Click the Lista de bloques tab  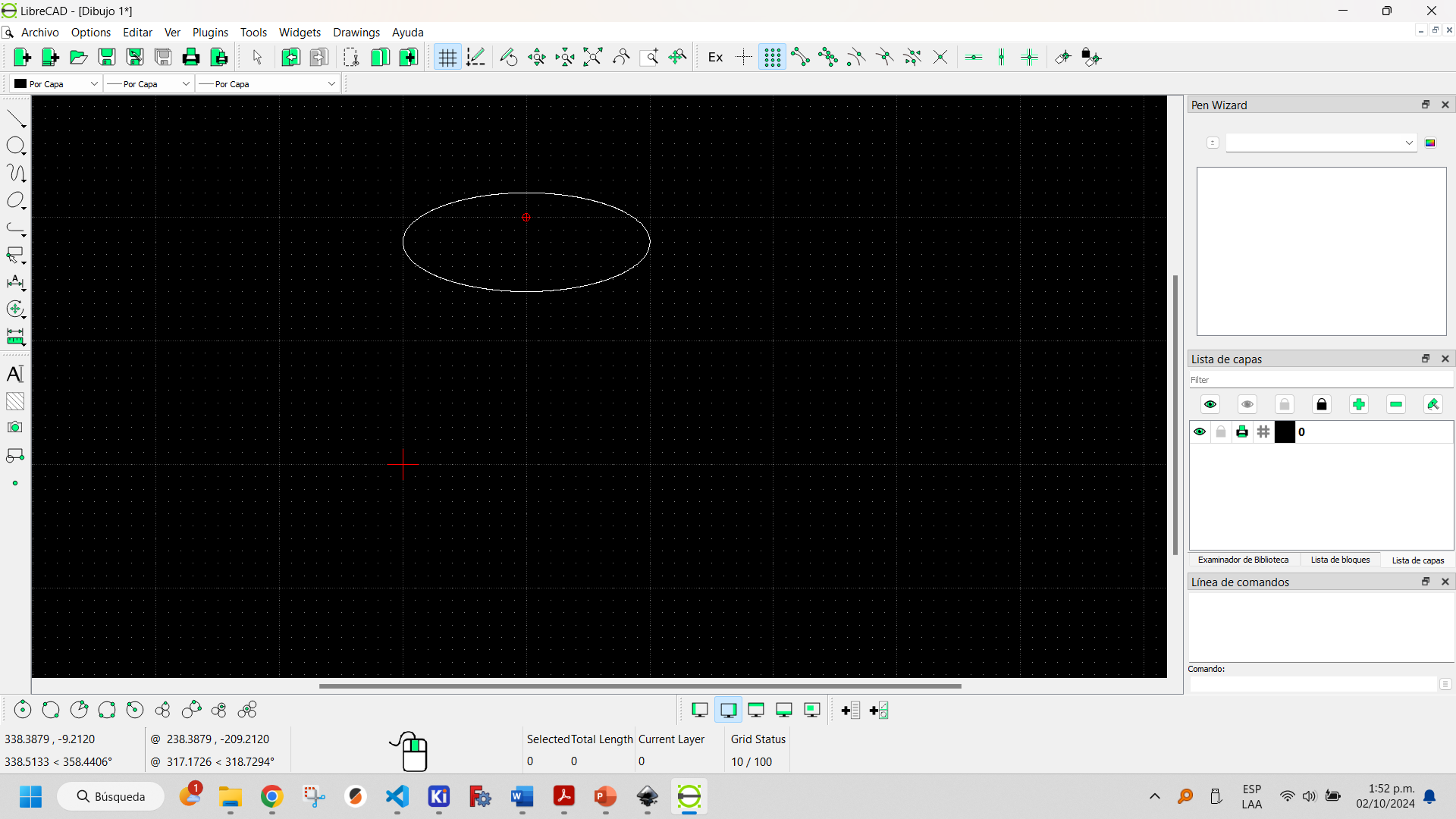click(1339, 560)
